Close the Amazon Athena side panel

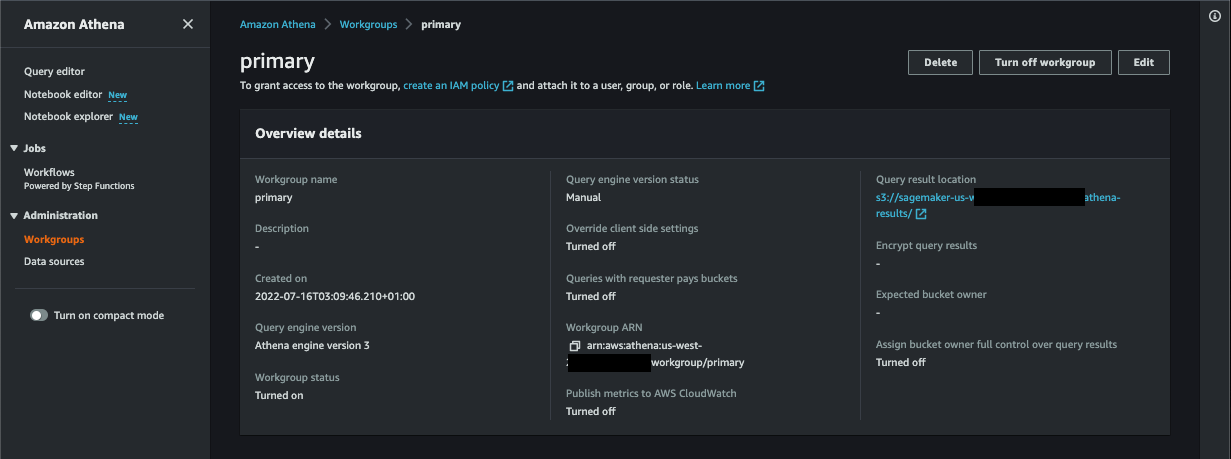(x=188, y=24)
